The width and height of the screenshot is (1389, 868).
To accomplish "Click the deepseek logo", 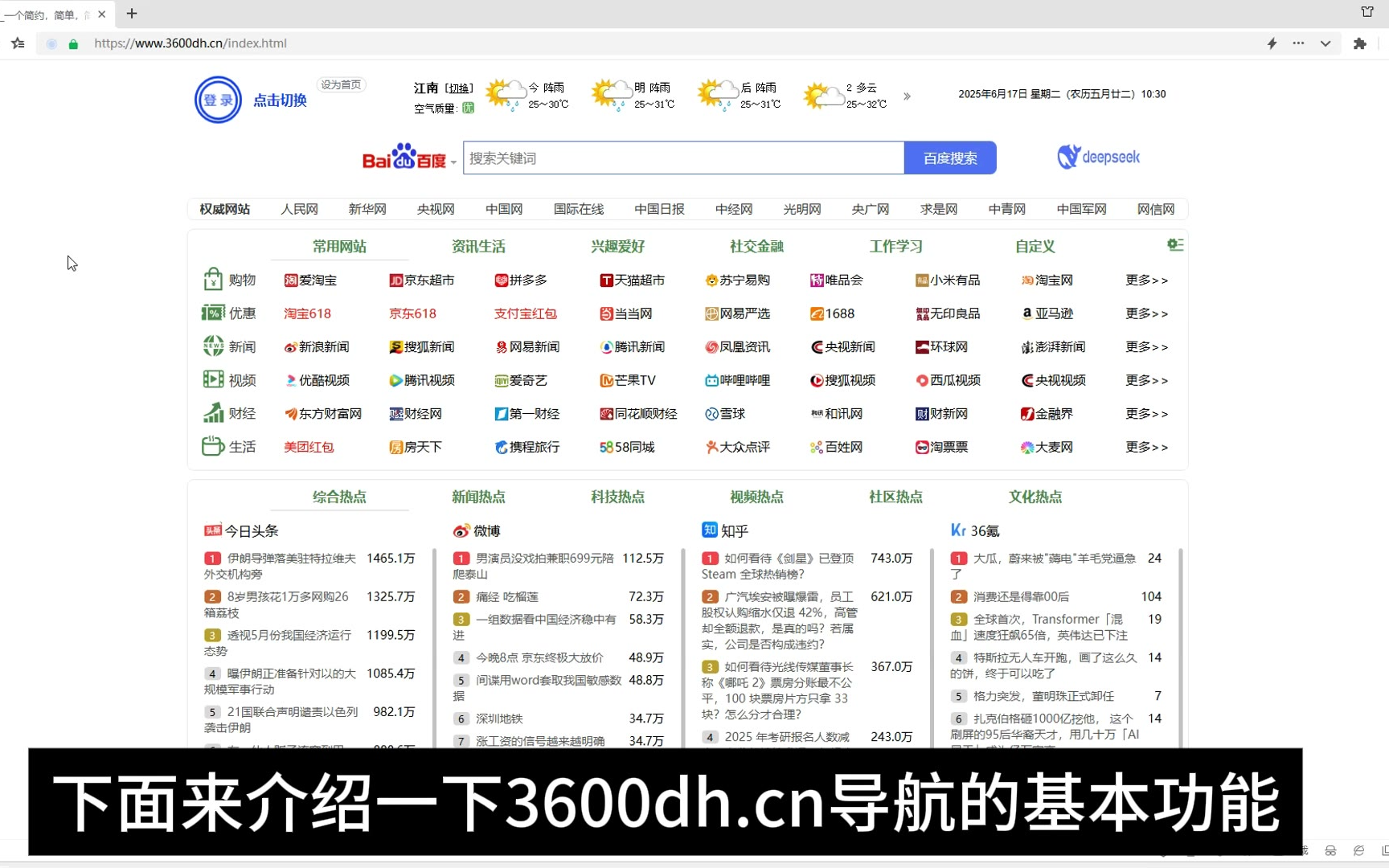I will 1098,157.
